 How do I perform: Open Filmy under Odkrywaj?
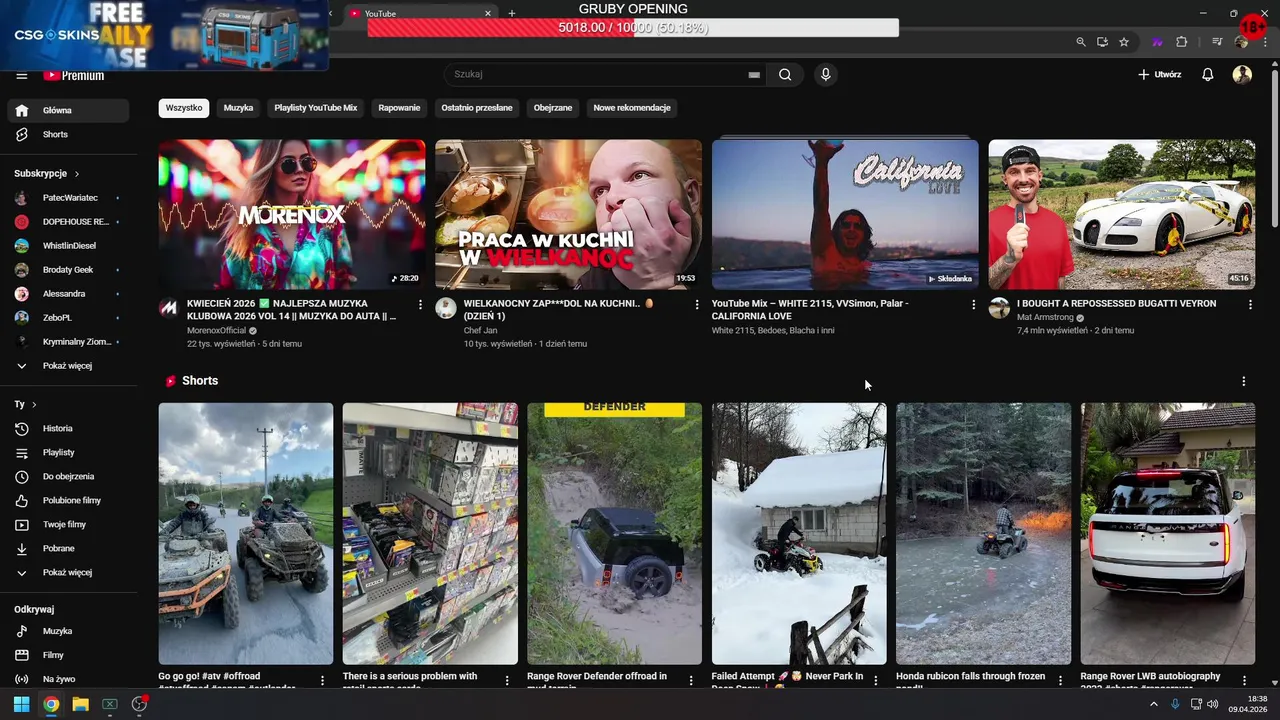(x=68, y=655)
